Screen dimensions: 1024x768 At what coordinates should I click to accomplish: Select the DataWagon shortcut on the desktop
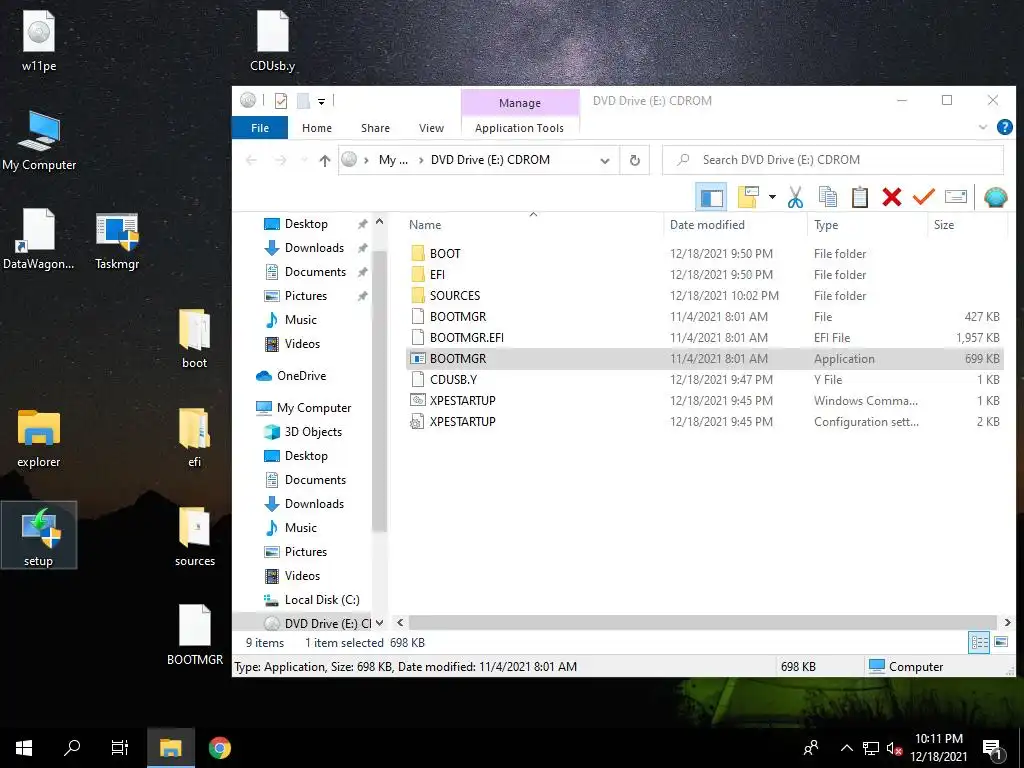click(38, 238)
